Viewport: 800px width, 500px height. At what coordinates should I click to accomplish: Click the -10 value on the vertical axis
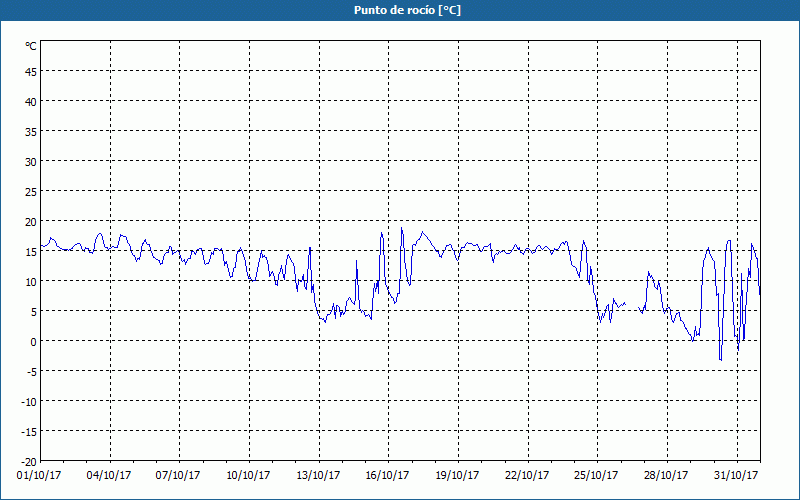click(29, 402)
